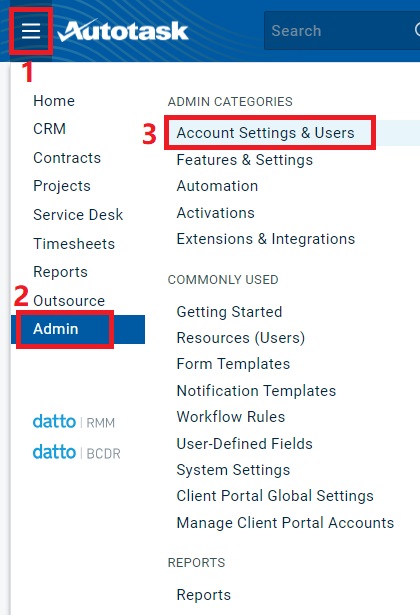This screenshot has width=420, height=615.
Task: Open Form Templates link
Action: coord(233,364)
